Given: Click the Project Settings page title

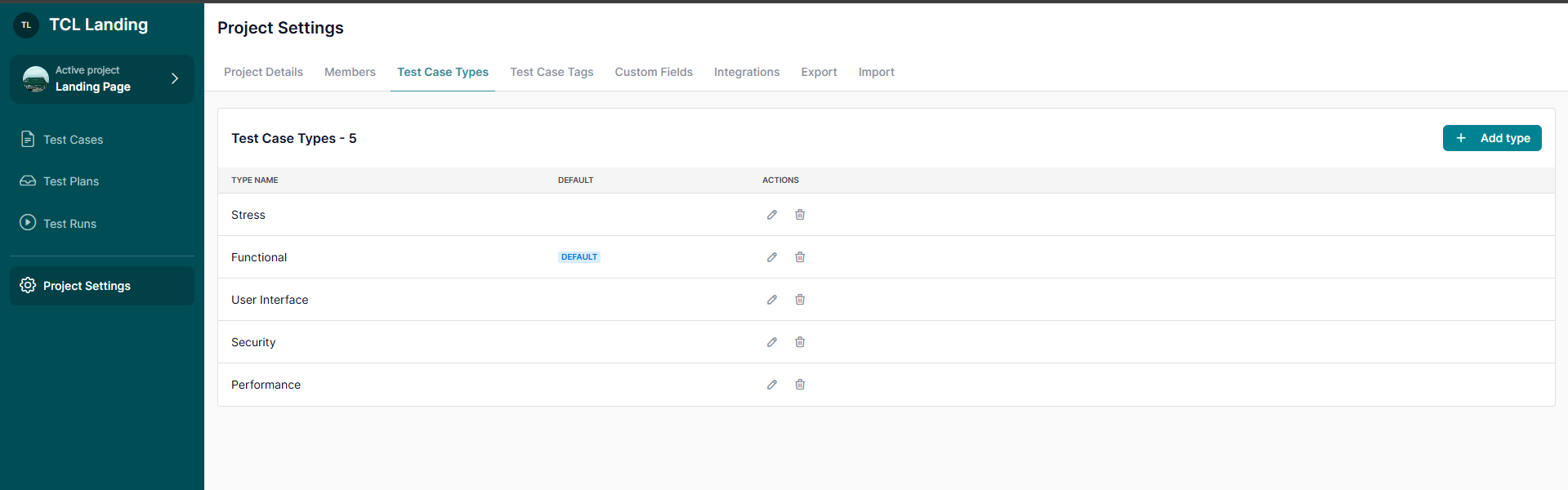Looking at the screenshot, I should point(280,28).
